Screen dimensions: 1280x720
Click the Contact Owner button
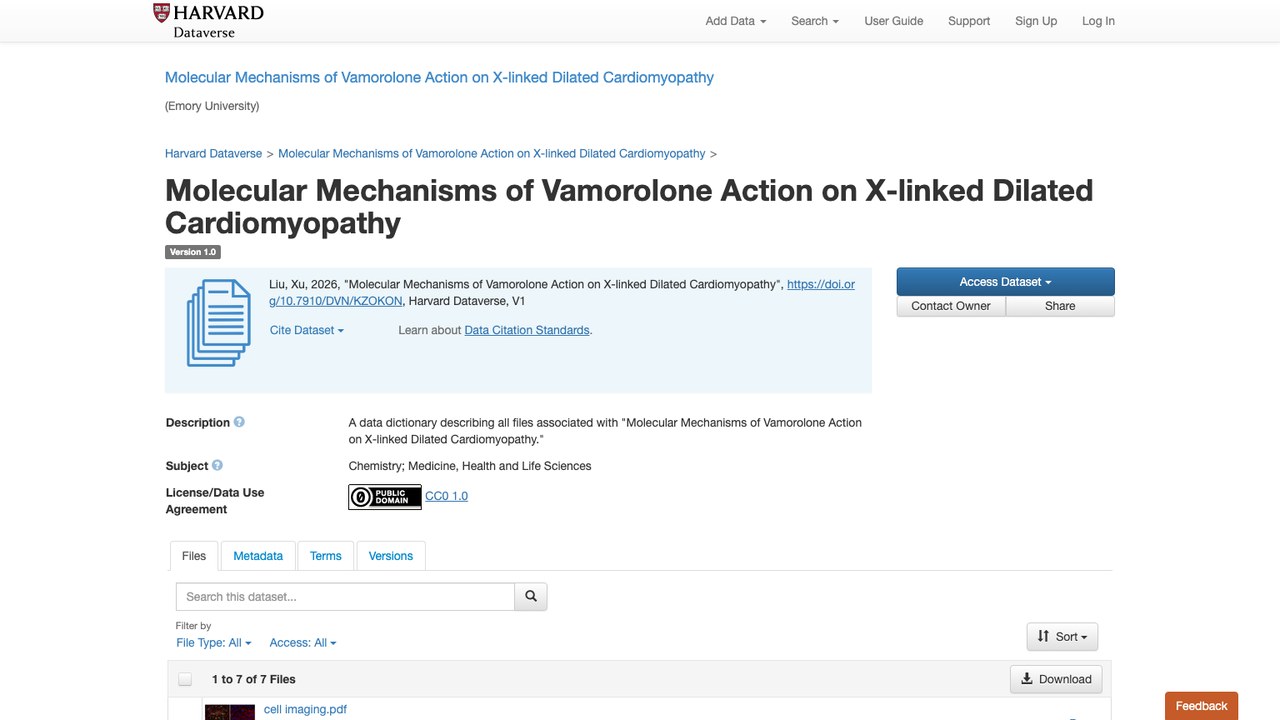point(951,306)
